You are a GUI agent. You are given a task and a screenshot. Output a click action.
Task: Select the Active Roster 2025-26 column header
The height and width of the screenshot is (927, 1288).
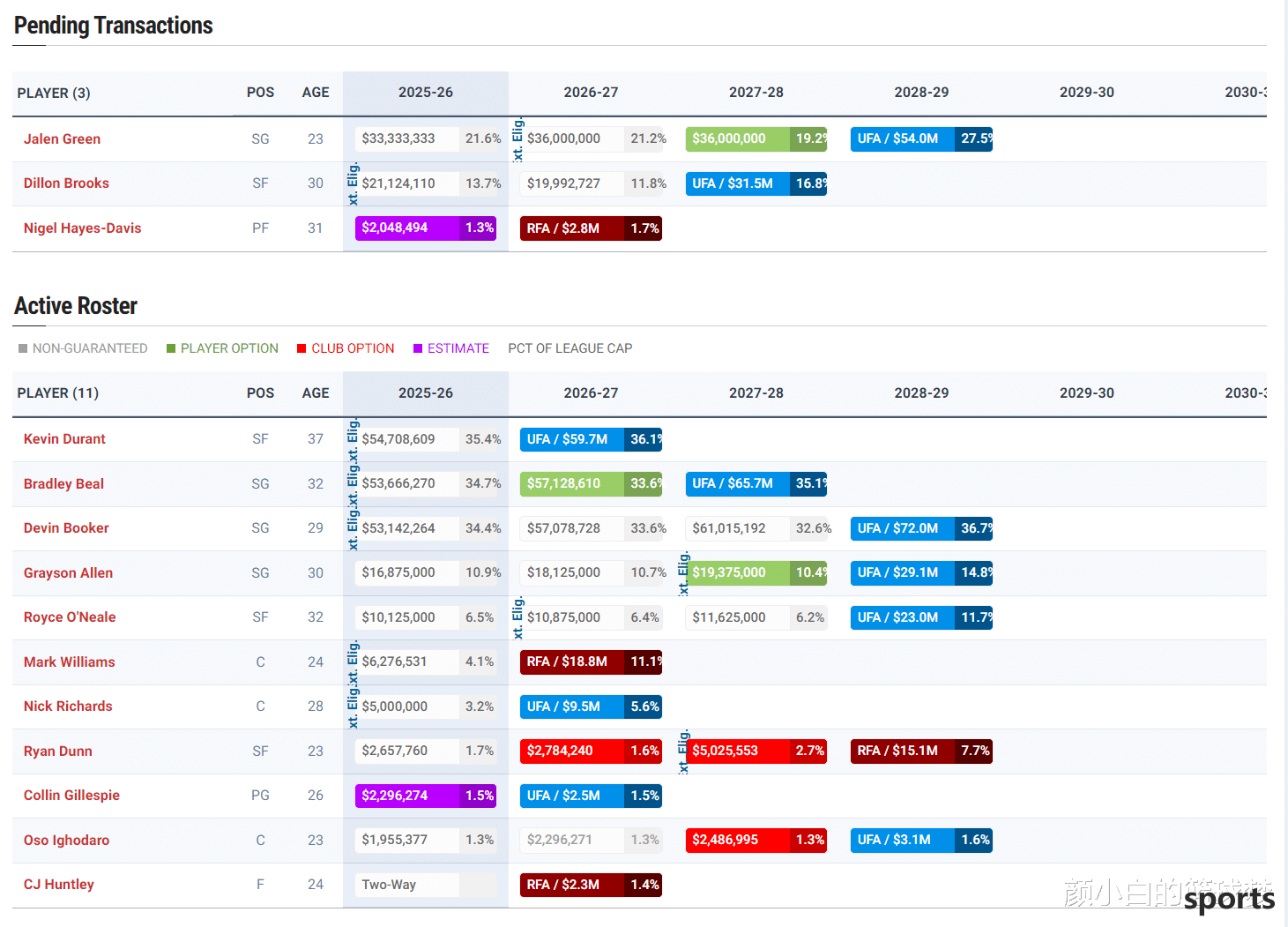click(x=426, y=393)
